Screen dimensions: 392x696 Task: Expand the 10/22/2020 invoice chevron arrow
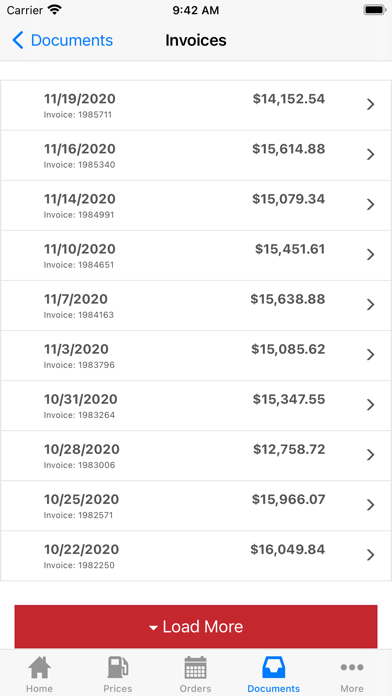pyautogui.click(x=370, y=555)
